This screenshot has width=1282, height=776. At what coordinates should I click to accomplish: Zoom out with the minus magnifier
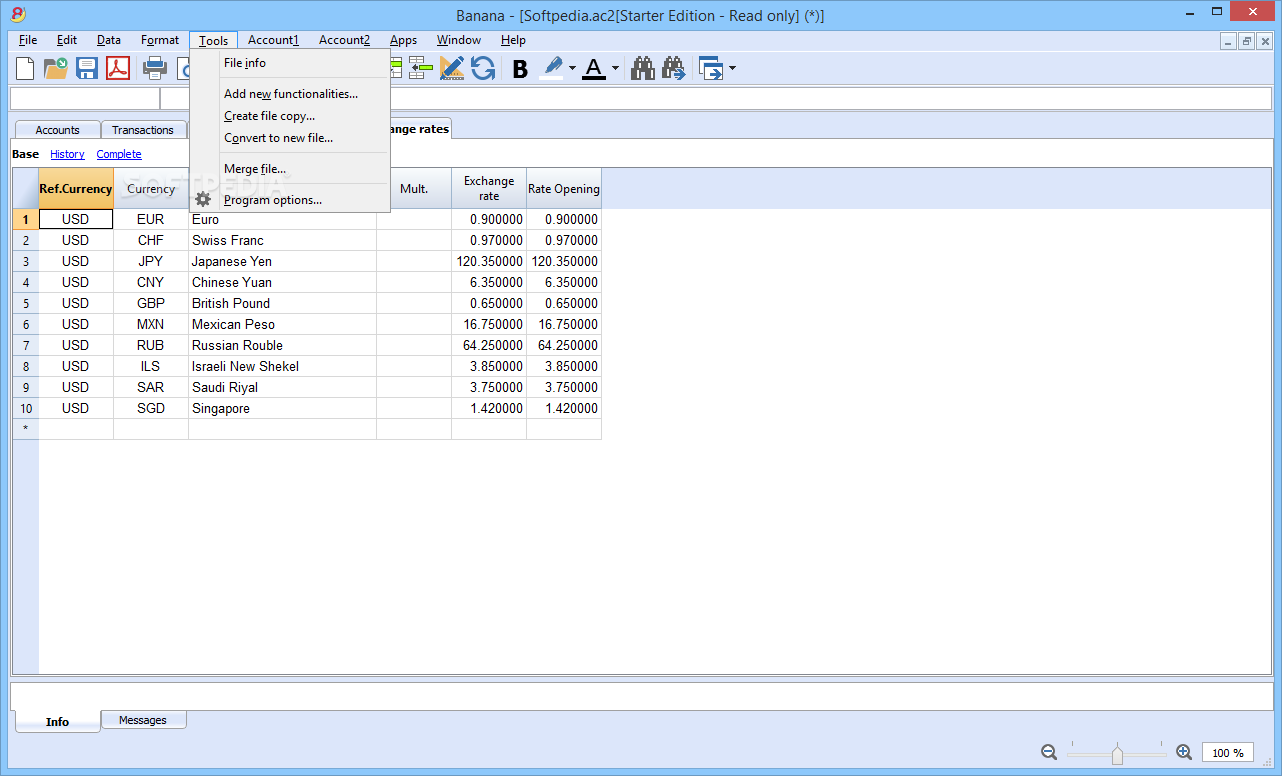[x=1049, y=752]
